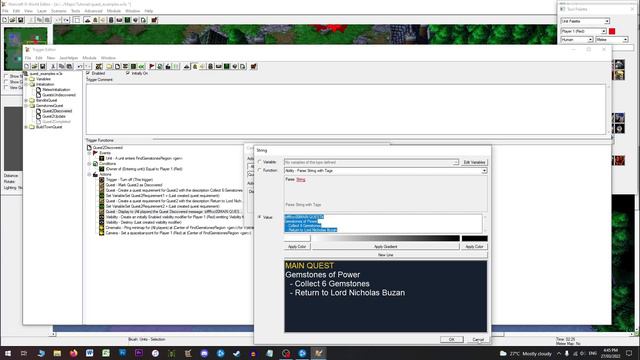Click New Category folder icon in Trigger Editor
The width and height of the screenshot is (640, 360).
(109, 67)
